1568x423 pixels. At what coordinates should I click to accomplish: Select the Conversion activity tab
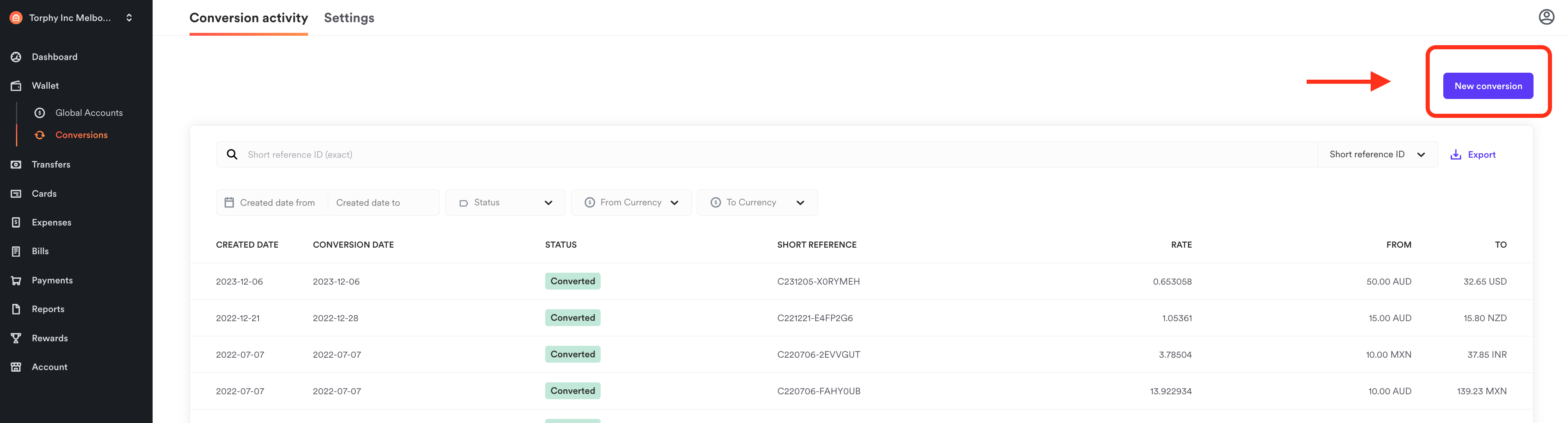coord(248,18)
